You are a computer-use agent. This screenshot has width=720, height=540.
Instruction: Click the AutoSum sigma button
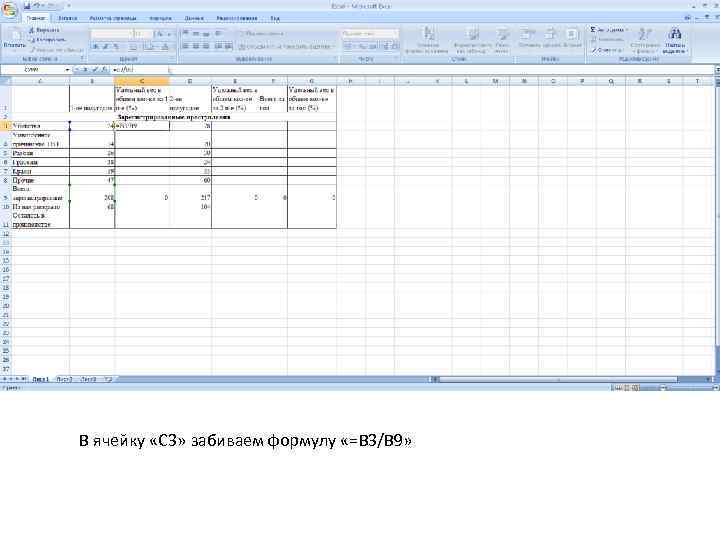(x=607, y=30)
